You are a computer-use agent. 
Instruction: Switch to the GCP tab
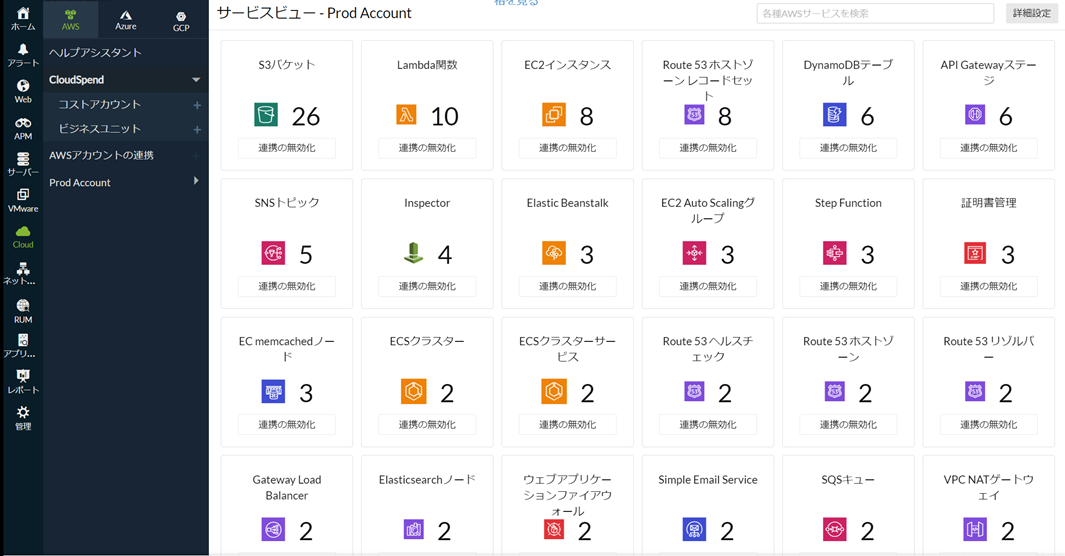[181, 20]
